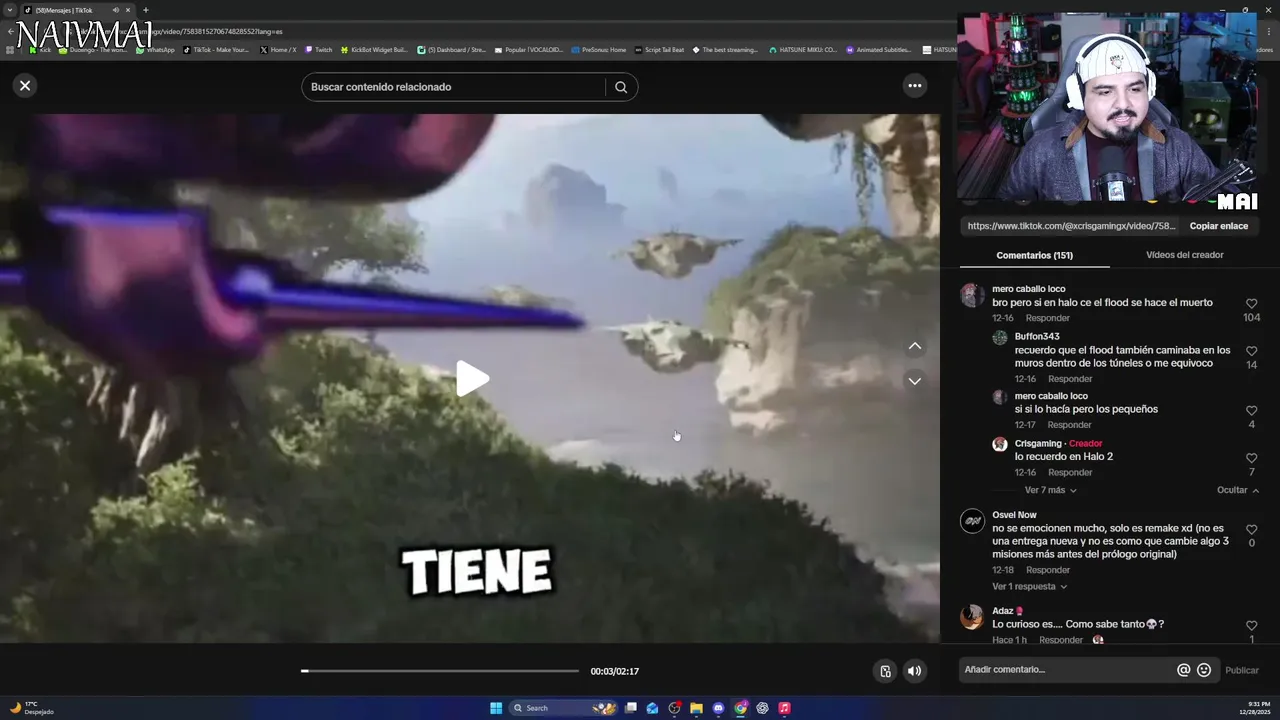1280x720 pixels.
Task: Click the search magnifier icon
Action: 621,87
